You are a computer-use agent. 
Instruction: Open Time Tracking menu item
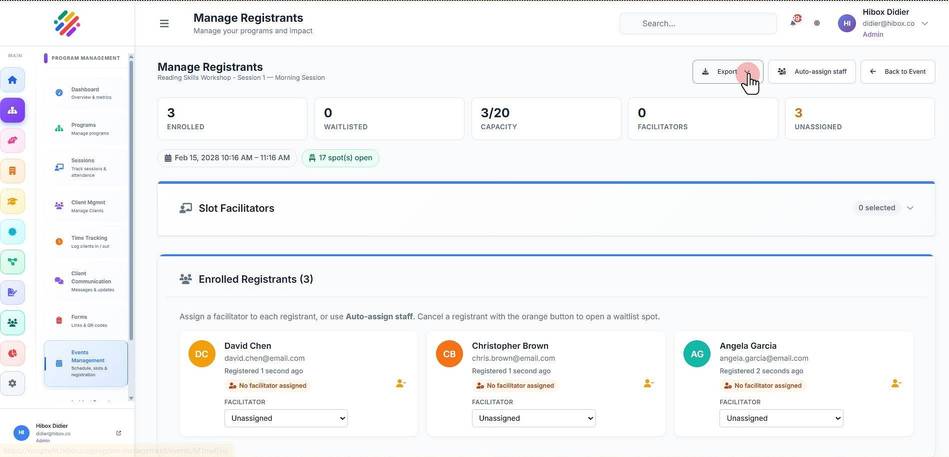[x=85, y=242]
